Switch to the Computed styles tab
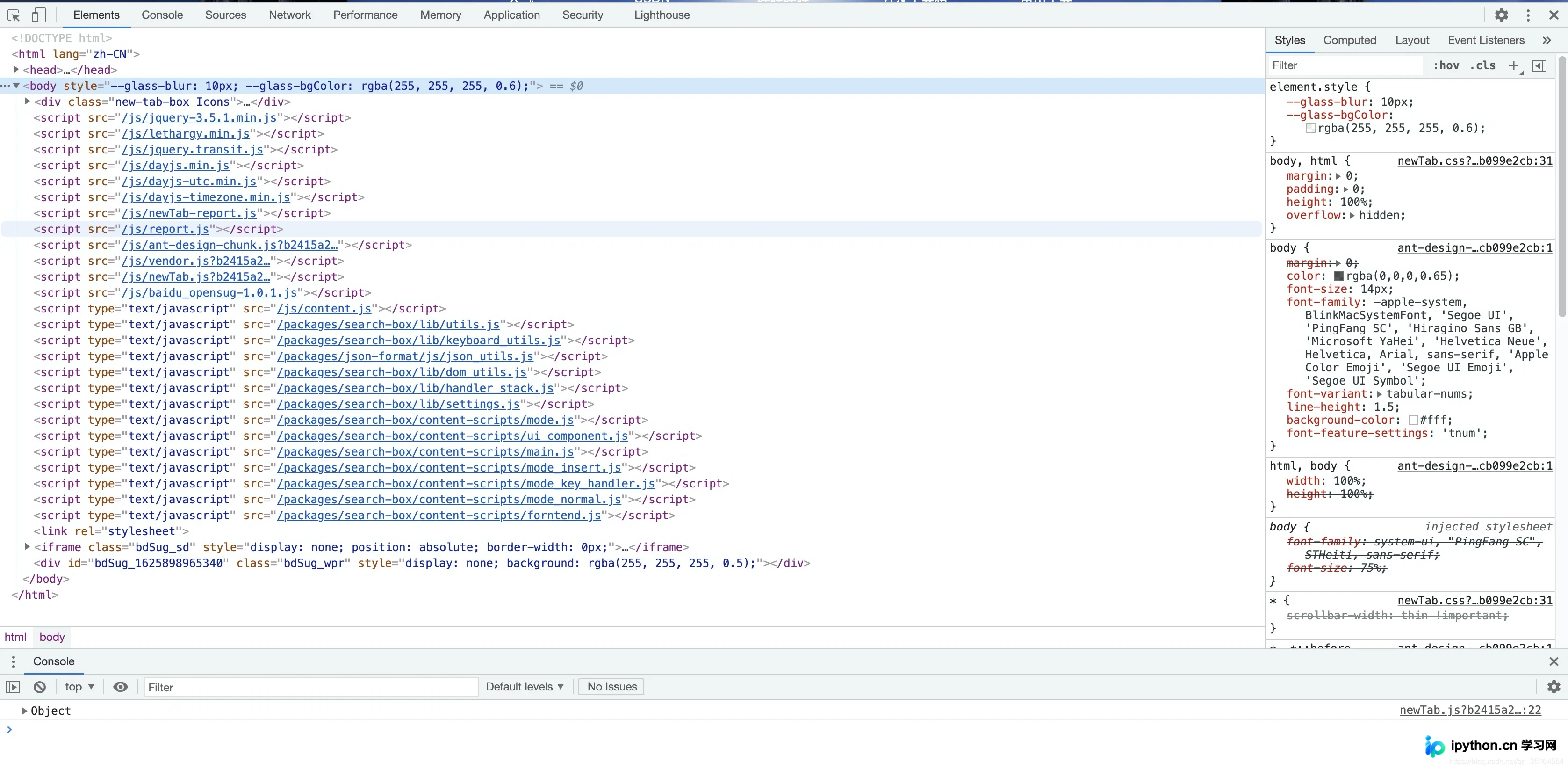Screen dimensions: 1568x770 pyautogui.click(x=1350, y=40)
